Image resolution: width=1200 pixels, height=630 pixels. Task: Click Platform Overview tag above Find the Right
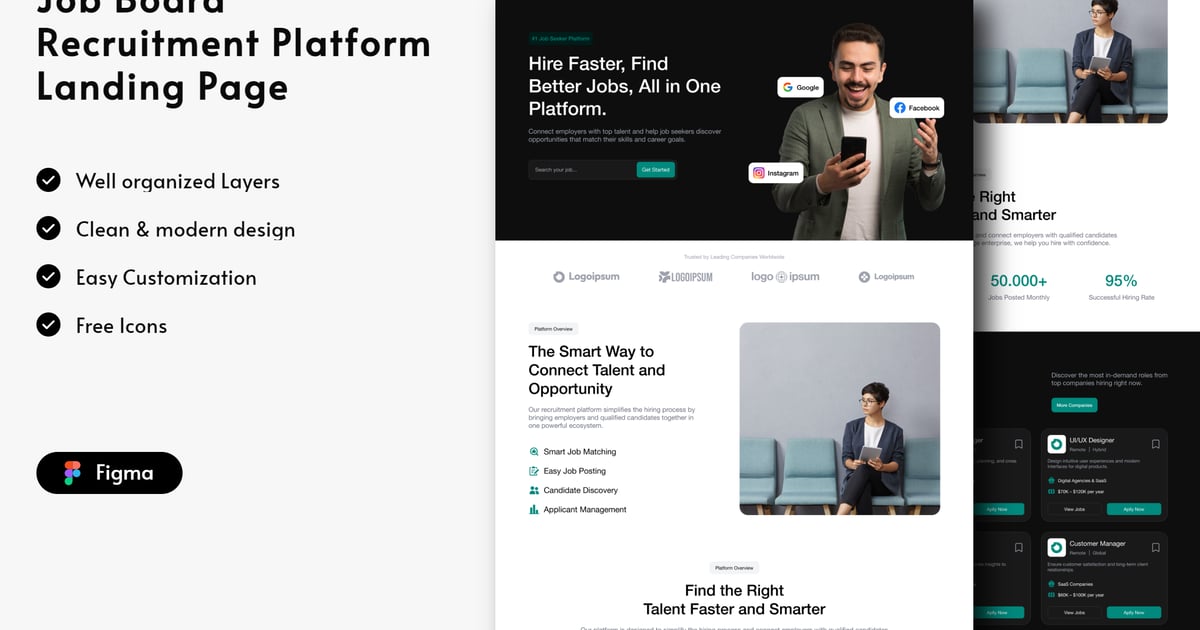[734, 568]
